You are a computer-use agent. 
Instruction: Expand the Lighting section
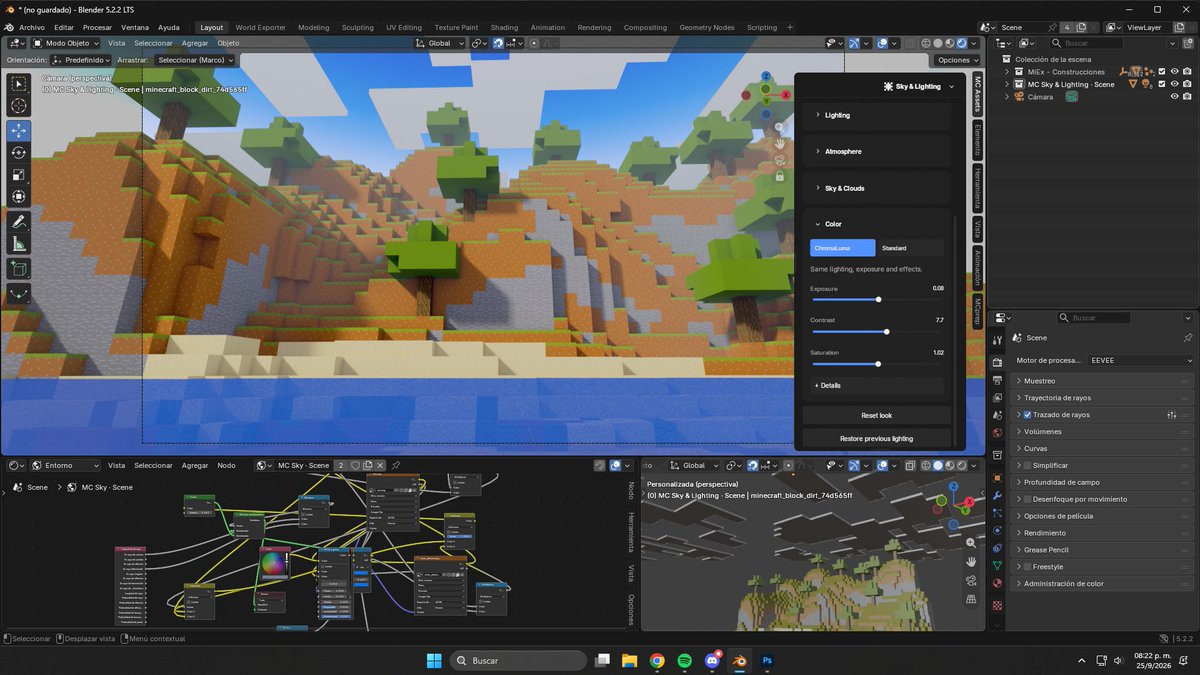[x=876, y=115]
